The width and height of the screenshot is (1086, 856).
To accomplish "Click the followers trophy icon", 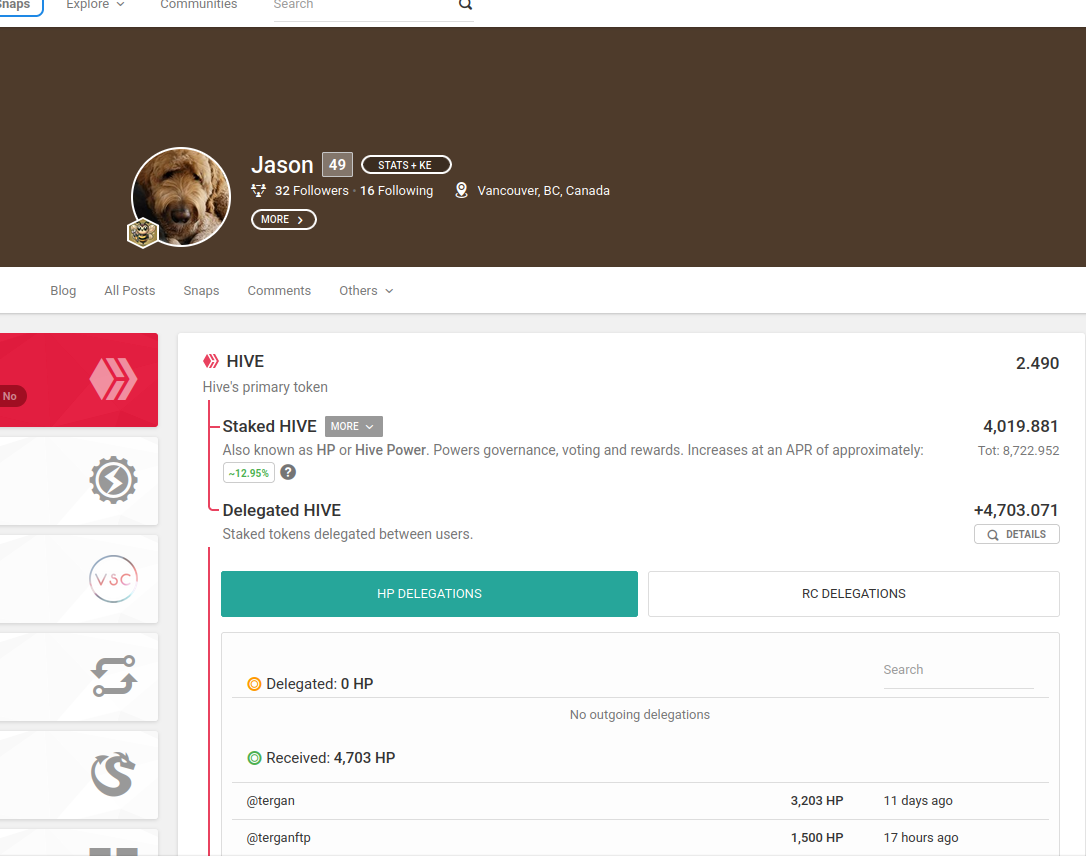I will [x=258, y=190].
